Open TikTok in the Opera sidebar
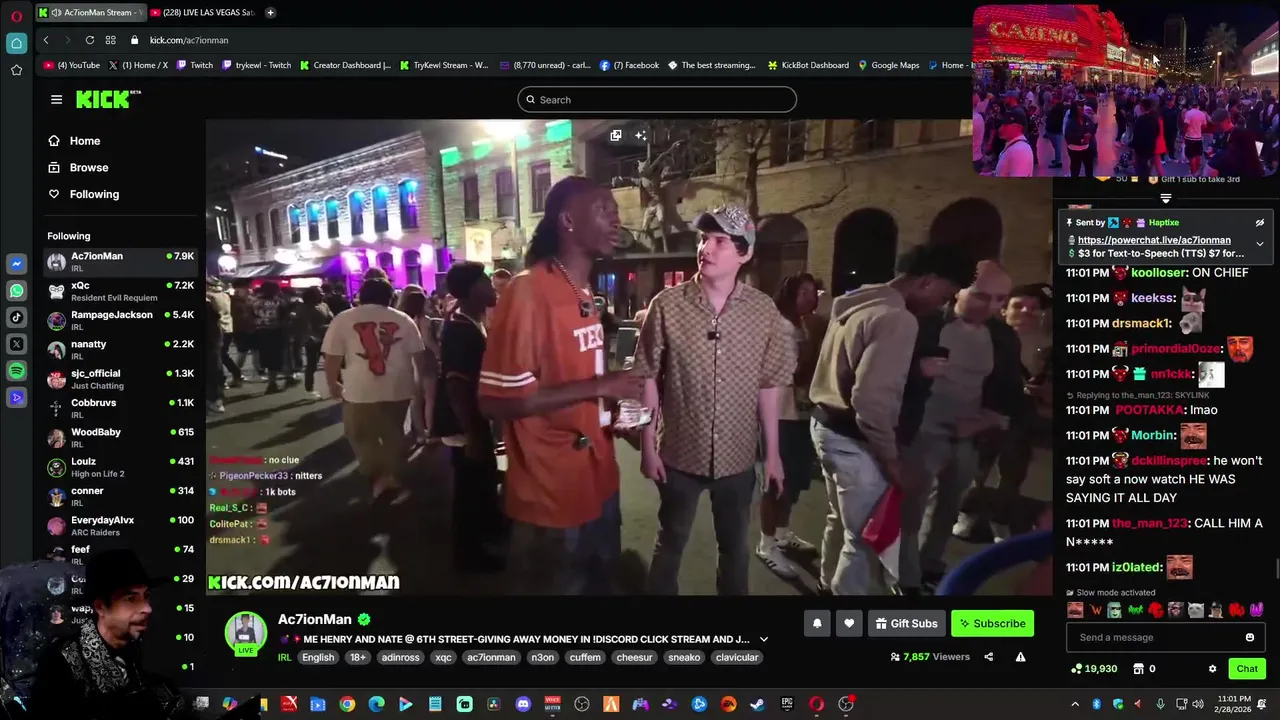Screen dimensions: 1280x720 point(16,317)
